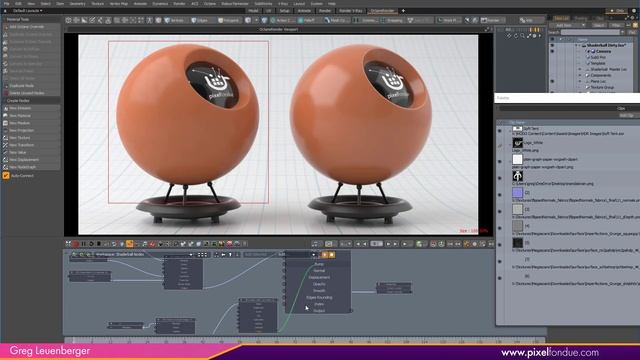Switch to Polygons selection mode
This screenshot has height=360, width=640.
(x=229, y=20)
